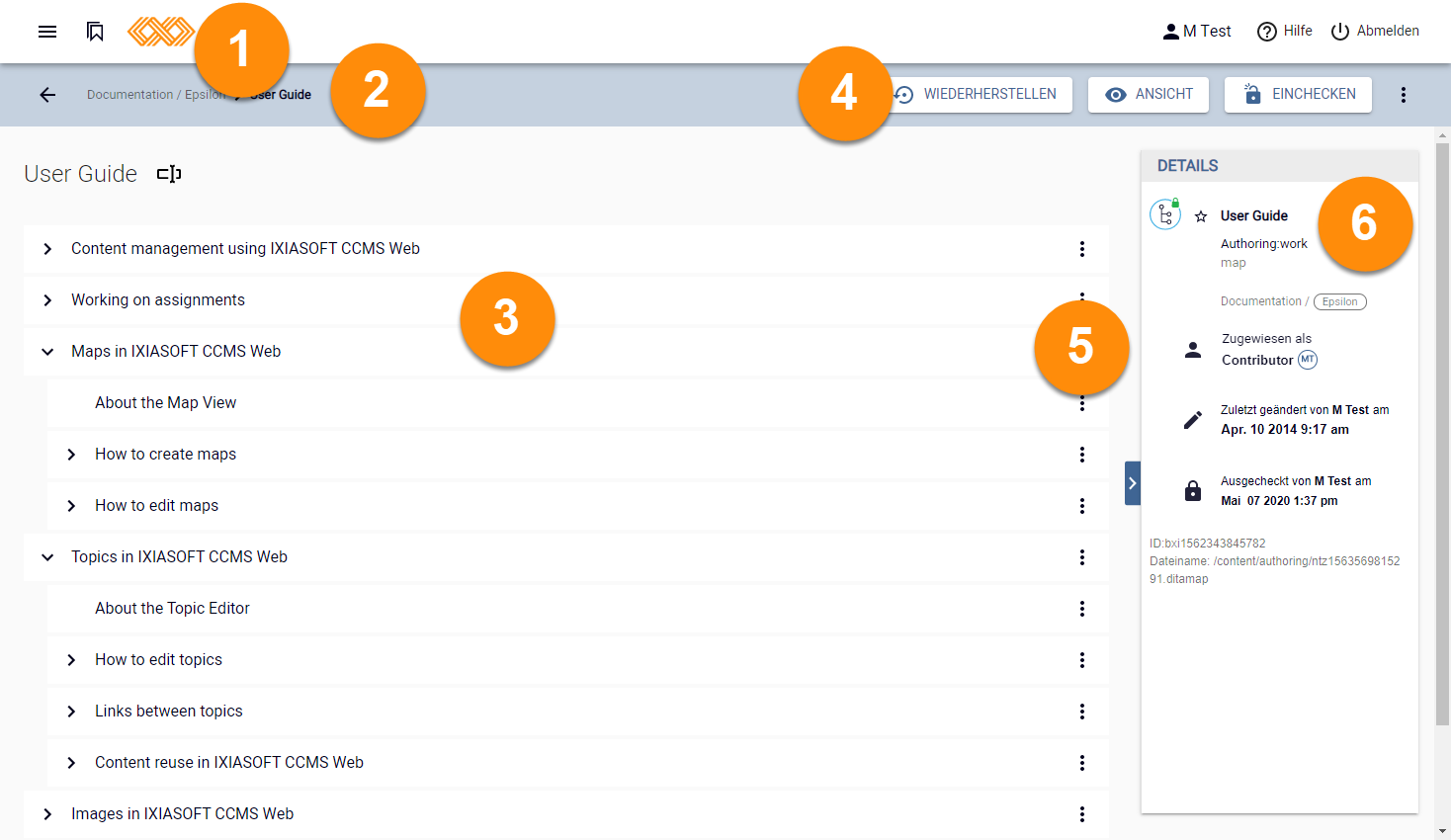Click the WIEDERHERSTELLEN button
The image size is (1451, 840).
979,95
